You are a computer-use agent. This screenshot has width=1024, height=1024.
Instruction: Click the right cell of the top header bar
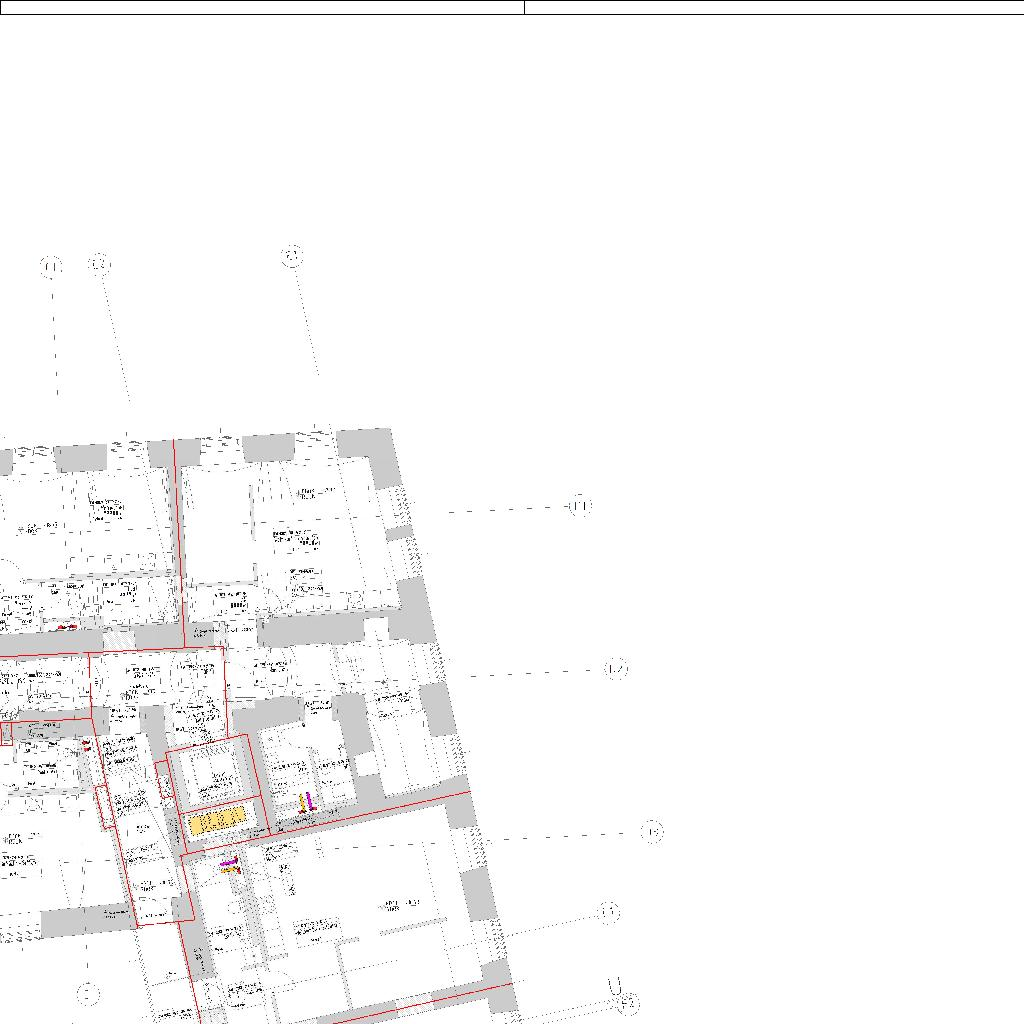(774, 7)
